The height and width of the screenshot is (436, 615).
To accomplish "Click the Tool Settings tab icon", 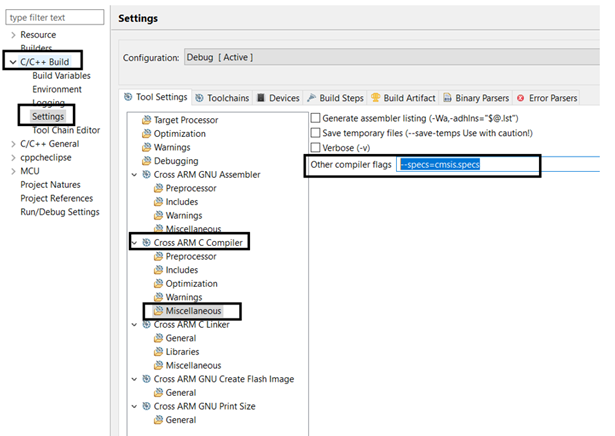I will click(x=128, y=96).
